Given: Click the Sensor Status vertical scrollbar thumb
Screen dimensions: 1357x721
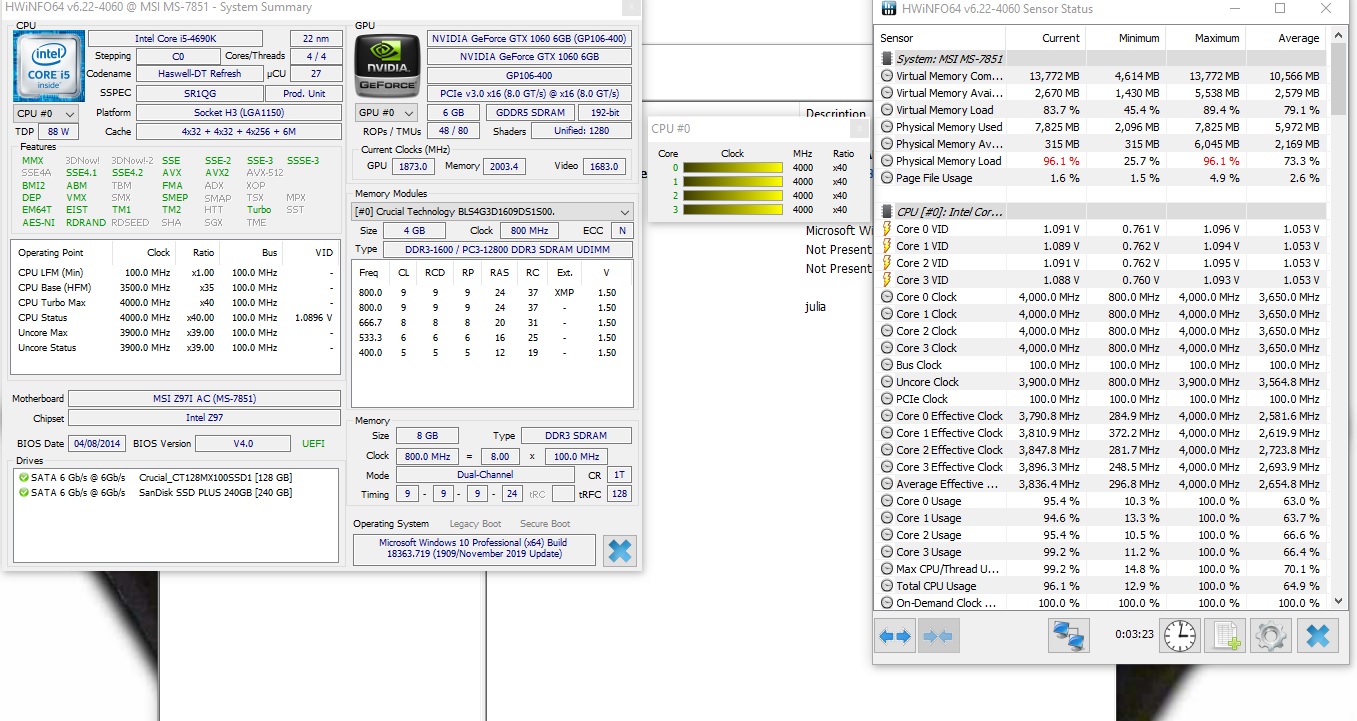Looking at the screenshot, I should (1338, 78).
